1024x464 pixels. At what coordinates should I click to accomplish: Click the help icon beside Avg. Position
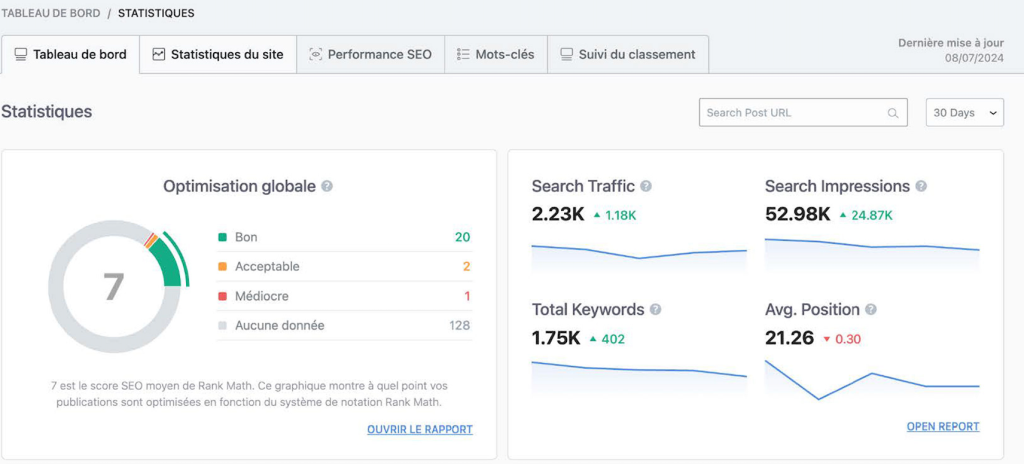pyautogui.click(x=871, y=310)
